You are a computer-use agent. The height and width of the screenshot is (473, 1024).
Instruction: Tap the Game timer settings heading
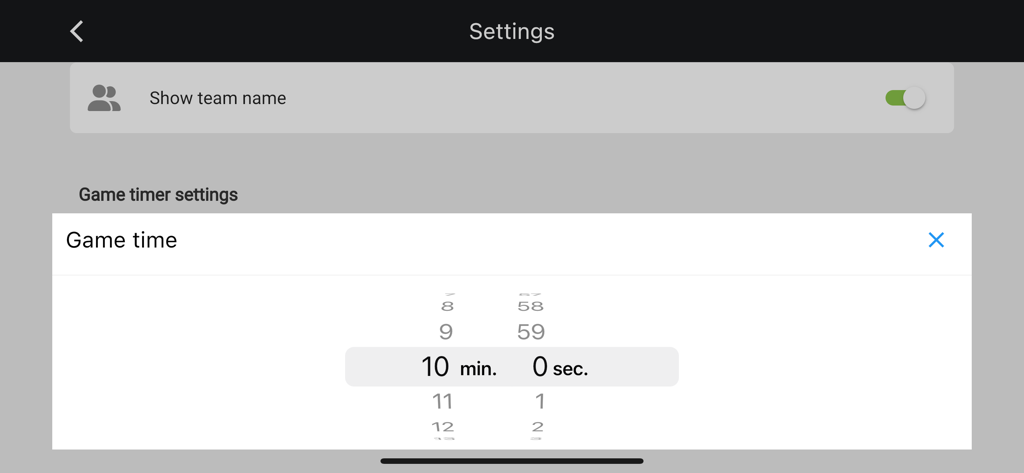tap(158, 194)
